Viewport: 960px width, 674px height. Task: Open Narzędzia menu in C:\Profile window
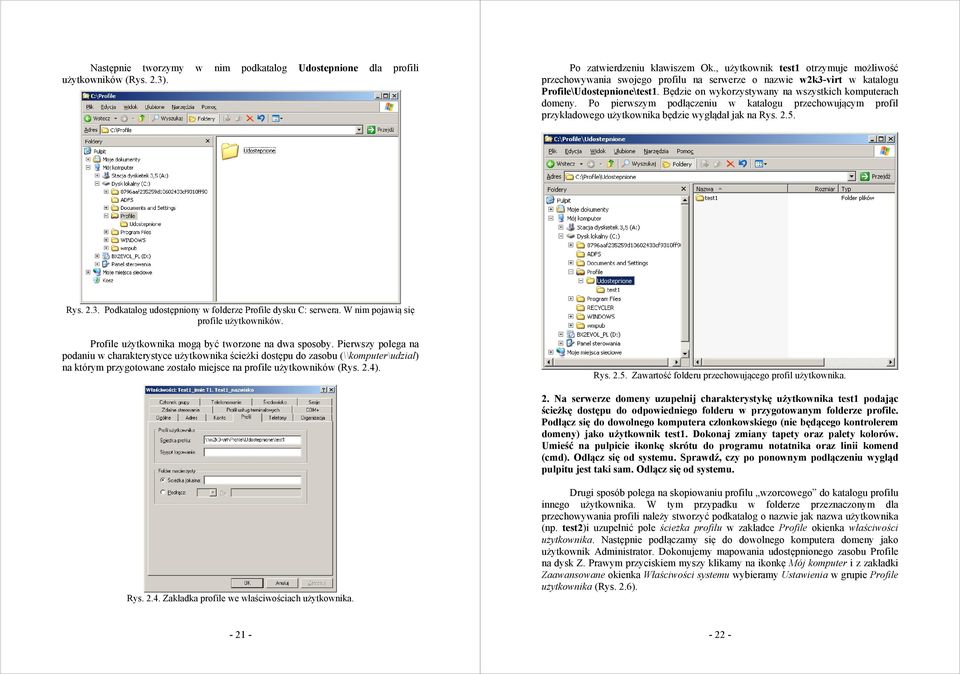[182, 107]
